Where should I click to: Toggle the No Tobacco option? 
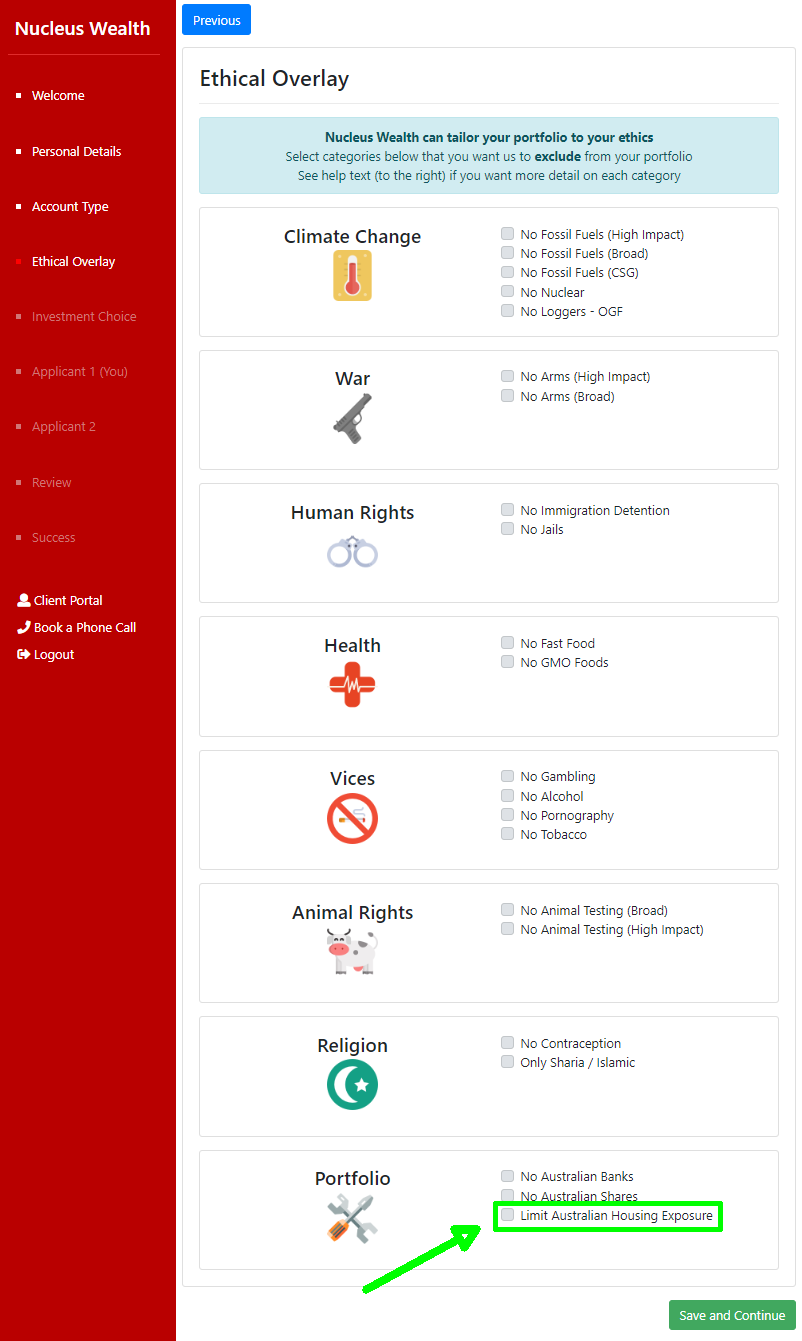pos(508,834)
